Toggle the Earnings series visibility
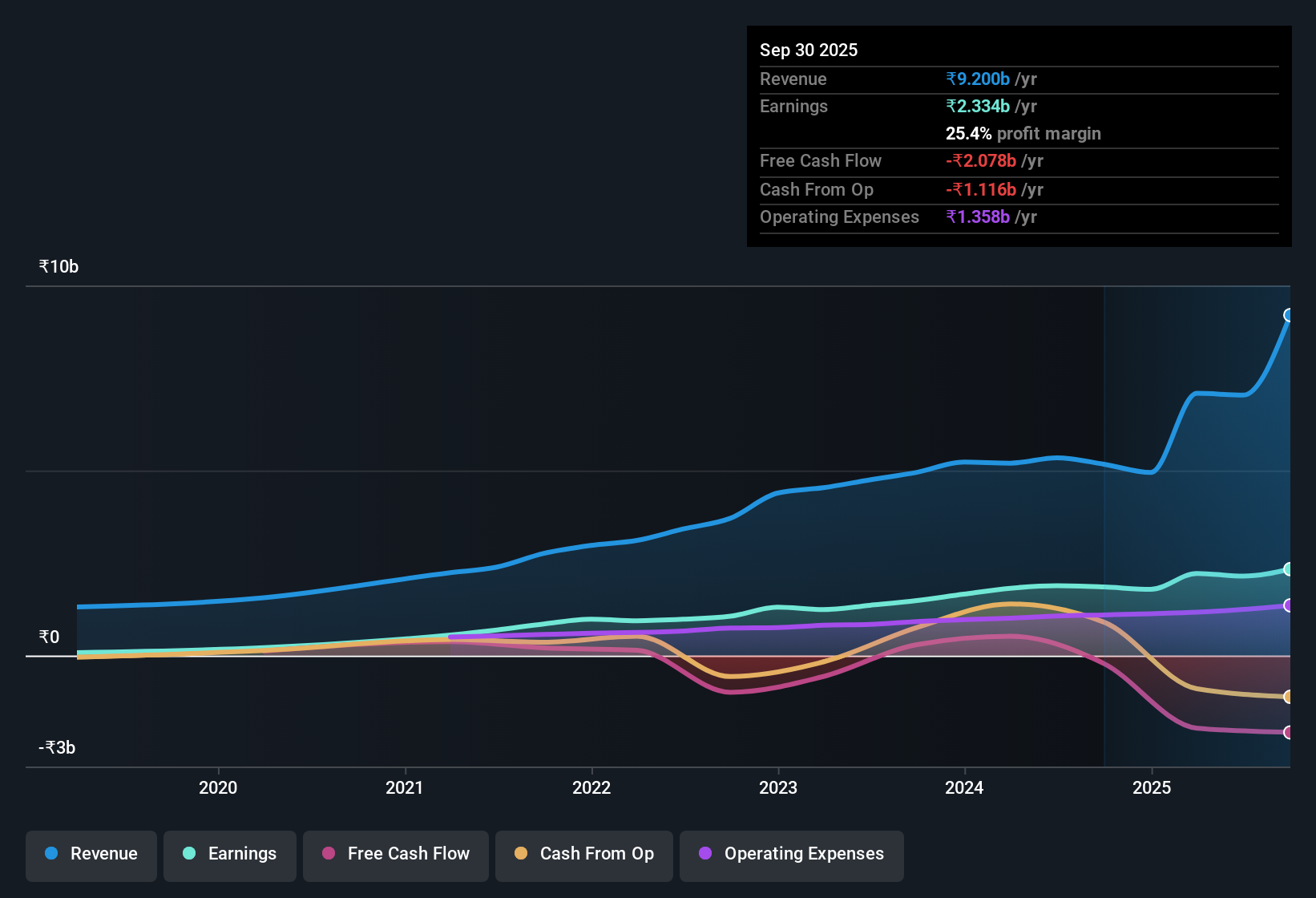This screenshot has width=1316, height=898. tap(229, 854)
